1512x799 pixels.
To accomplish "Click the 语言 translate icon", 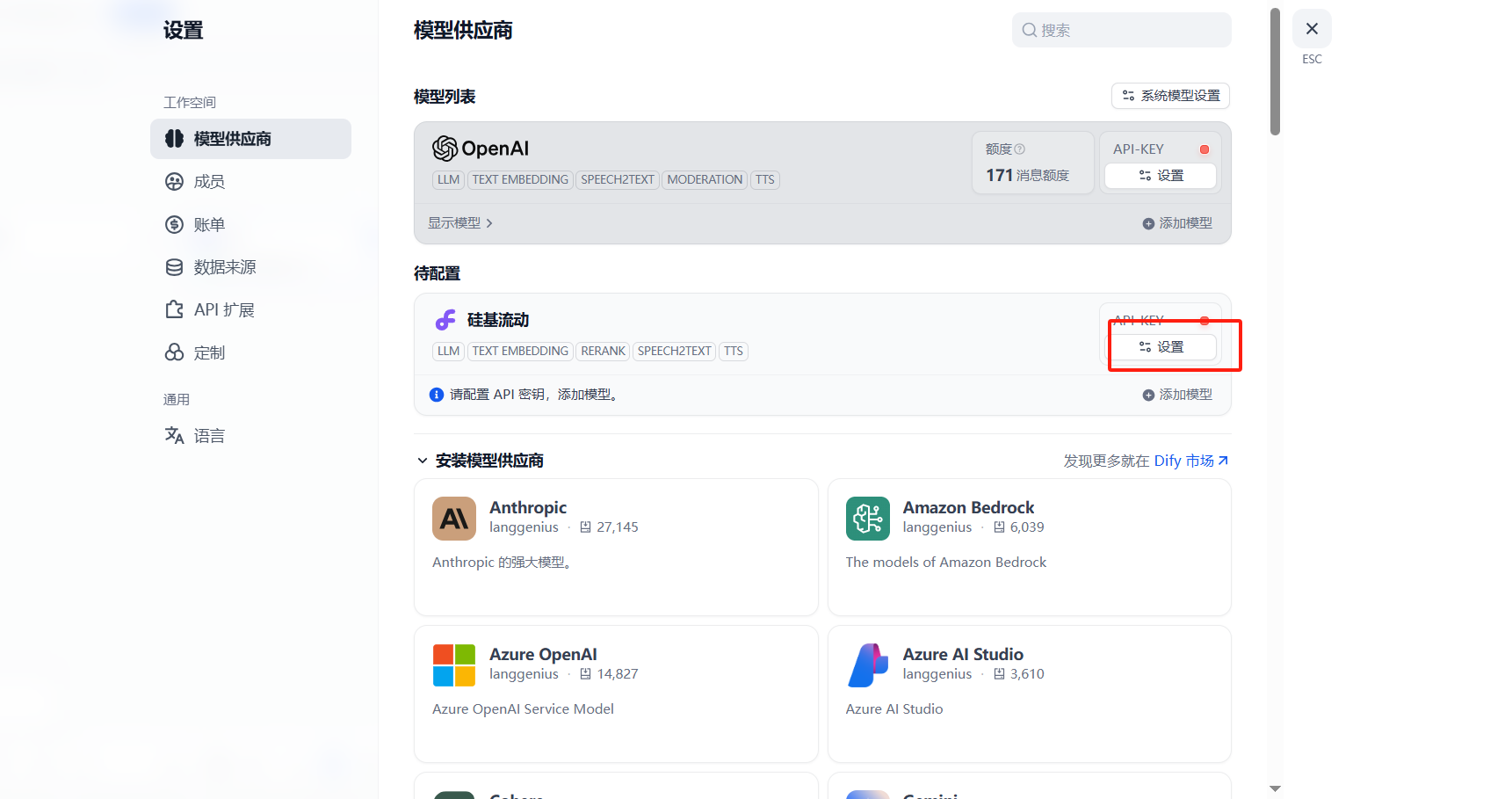I will 174,436.
